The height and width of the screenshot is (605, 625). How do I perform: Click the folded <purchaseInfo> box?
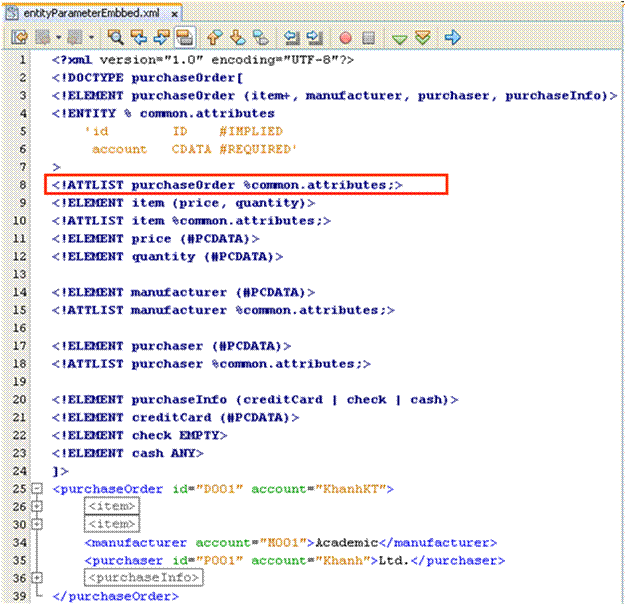click(x=143, y=578)
